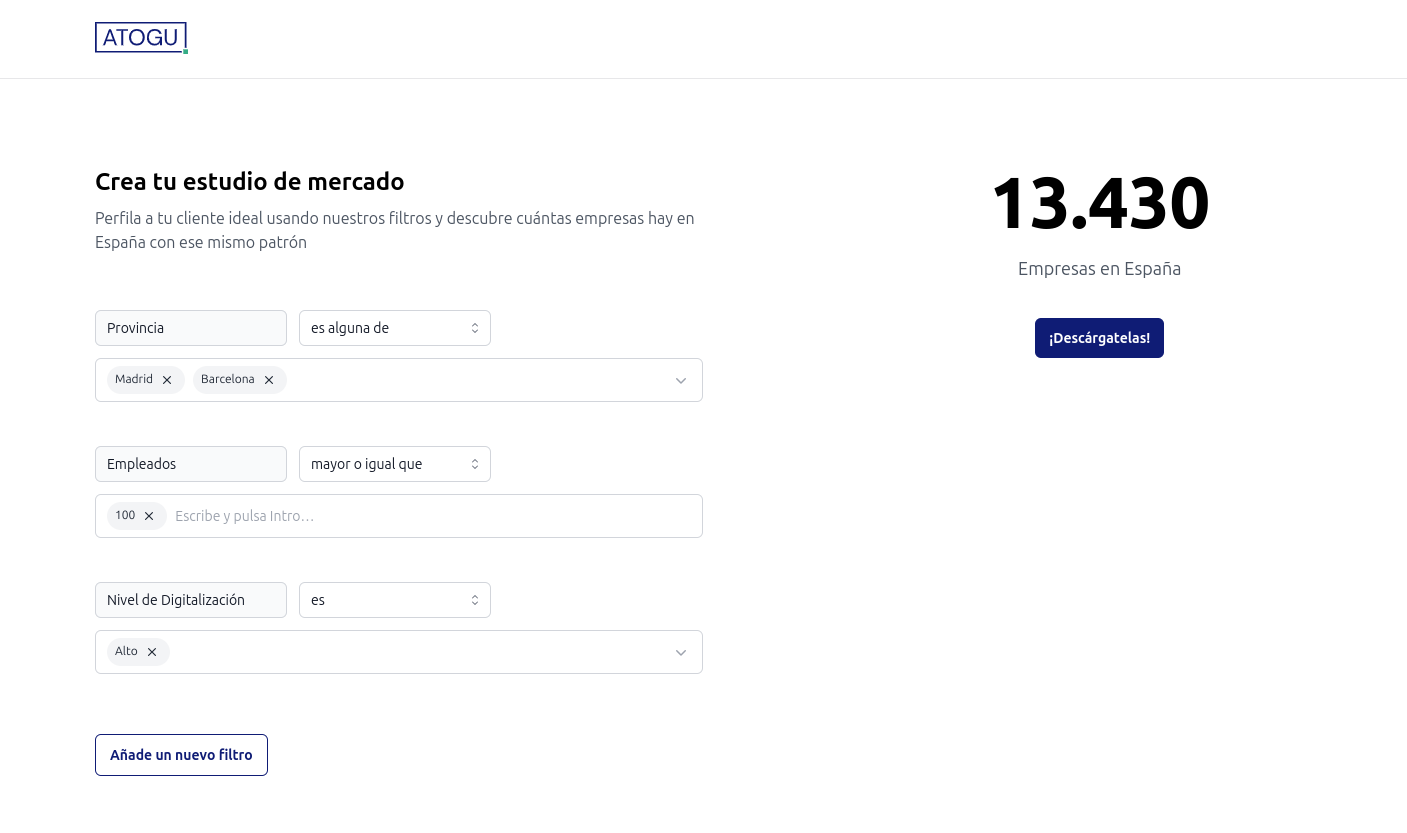The image size is (1407, 833).
Task: Remove the Alto digitalization tag
Action: (152, 651)
